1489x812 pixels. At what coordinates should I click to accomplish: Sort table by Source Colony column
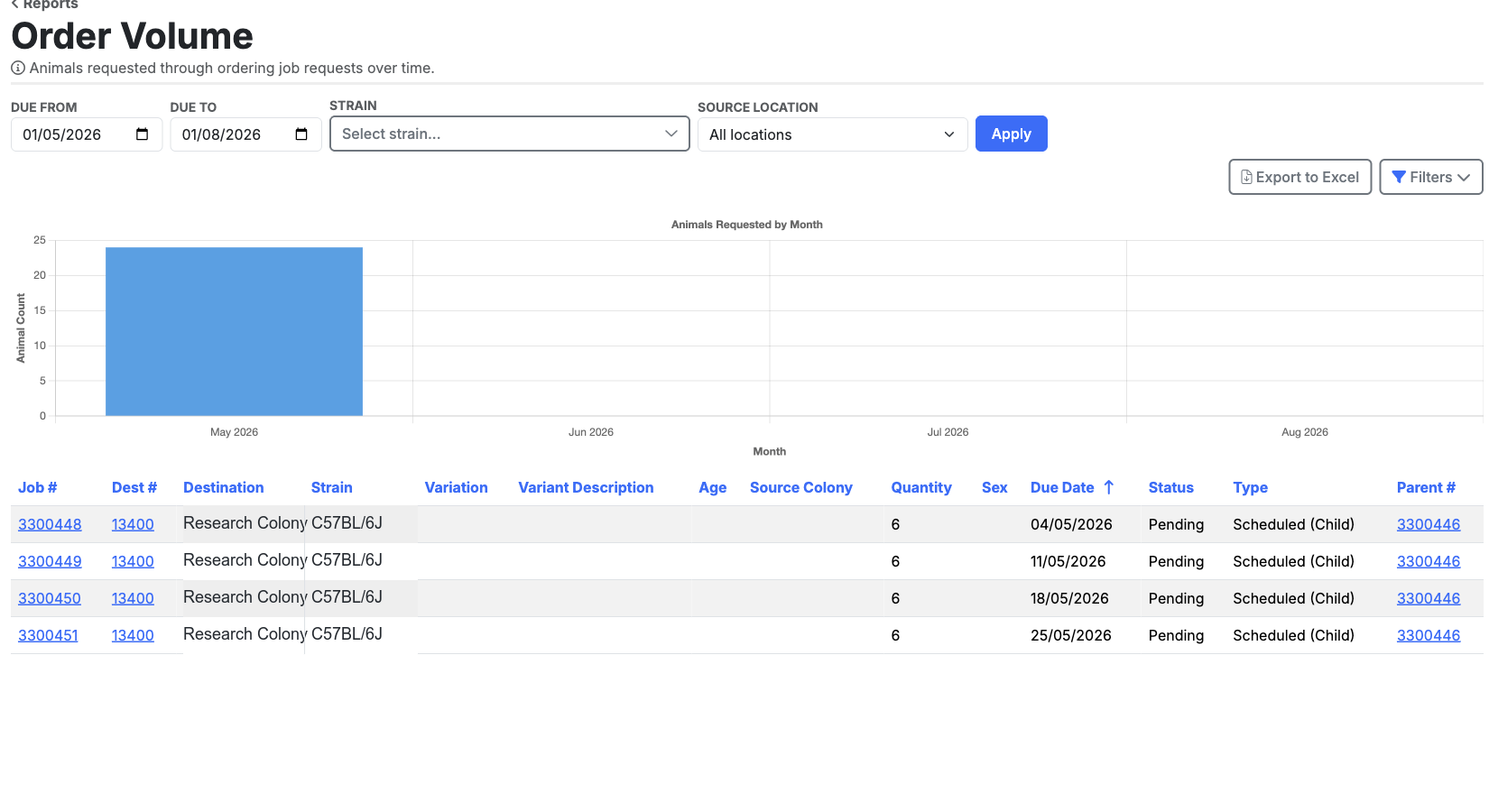[801, 487]
